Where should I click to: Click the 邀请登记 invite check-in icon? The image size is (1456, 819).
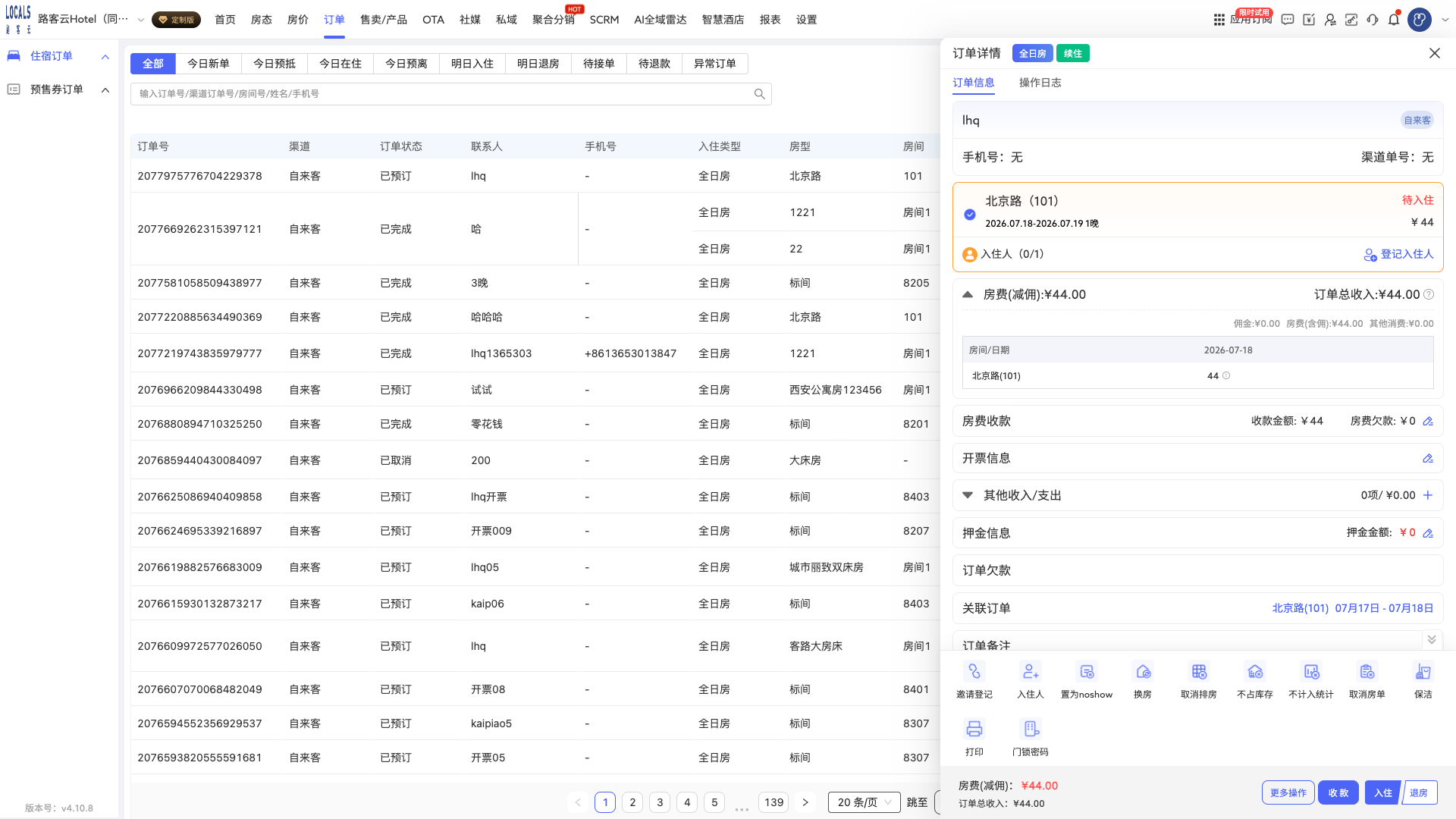pos(974,672)
